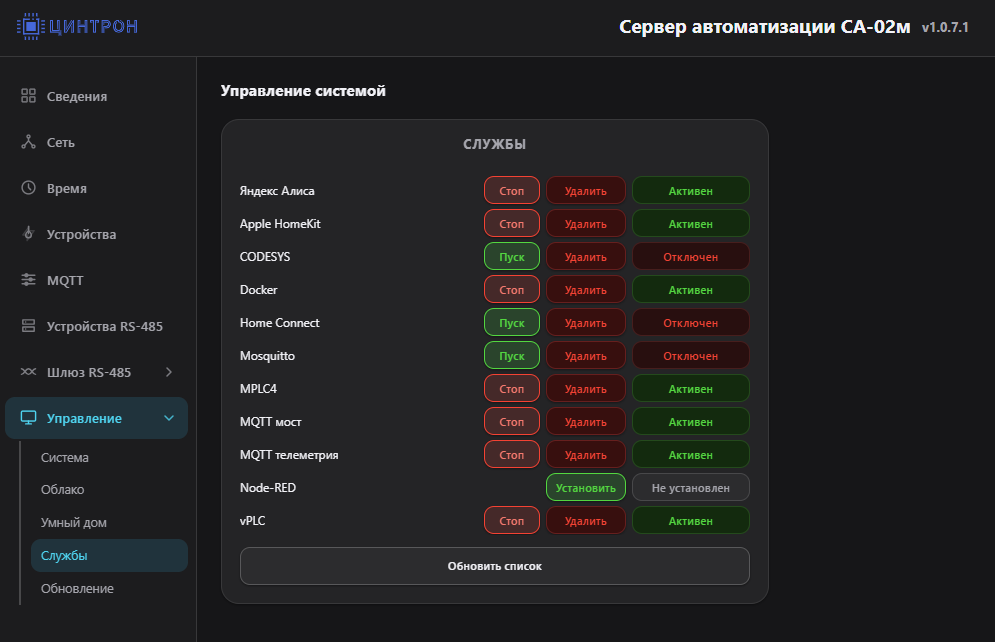Click the Сеть network icon
The height and width of the screenshot is (642, 995).
click(29, 142)
